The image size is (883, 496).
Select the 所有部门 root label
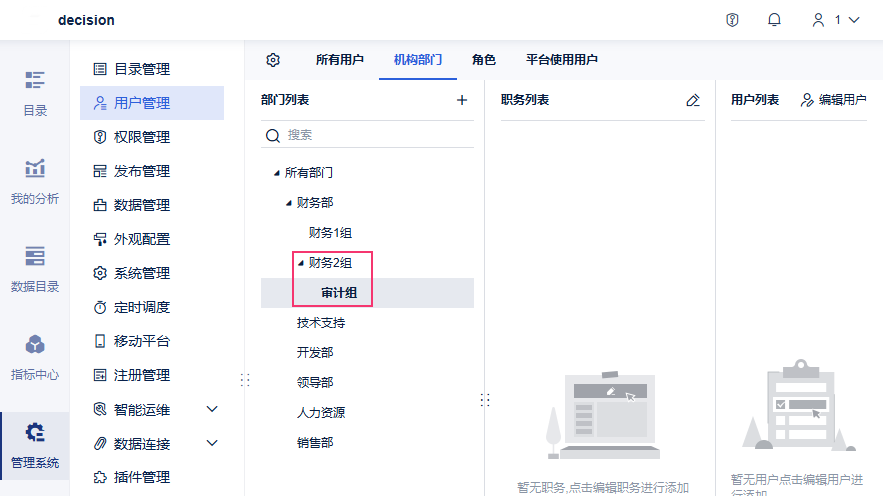coord(309,173)
